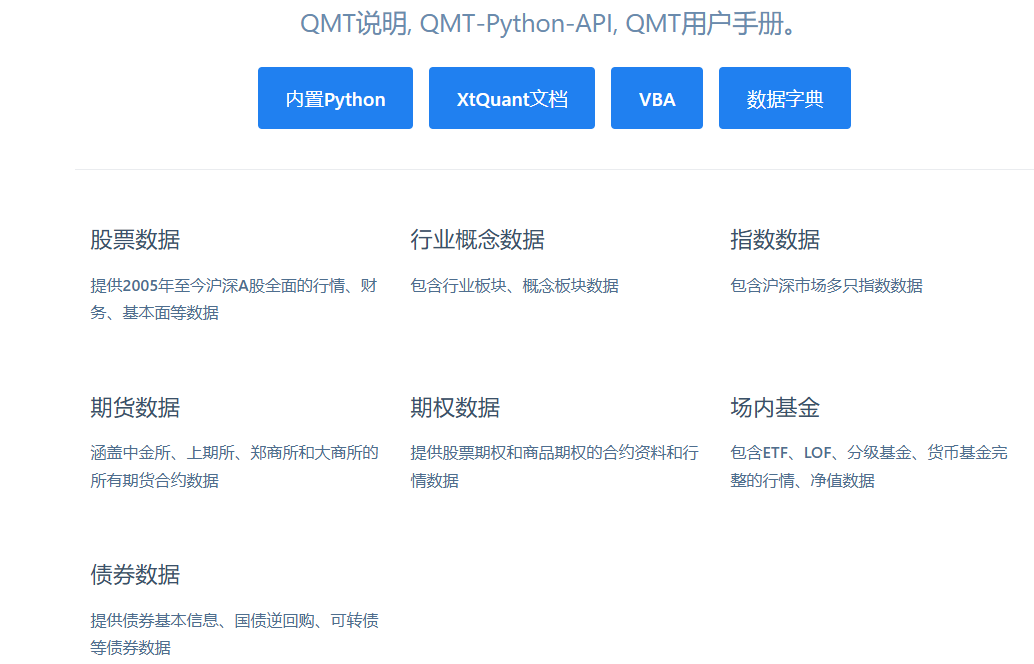This screenshot has height=664, width=1034.
Task: Click the VBA button
Action: pos(657,98)
